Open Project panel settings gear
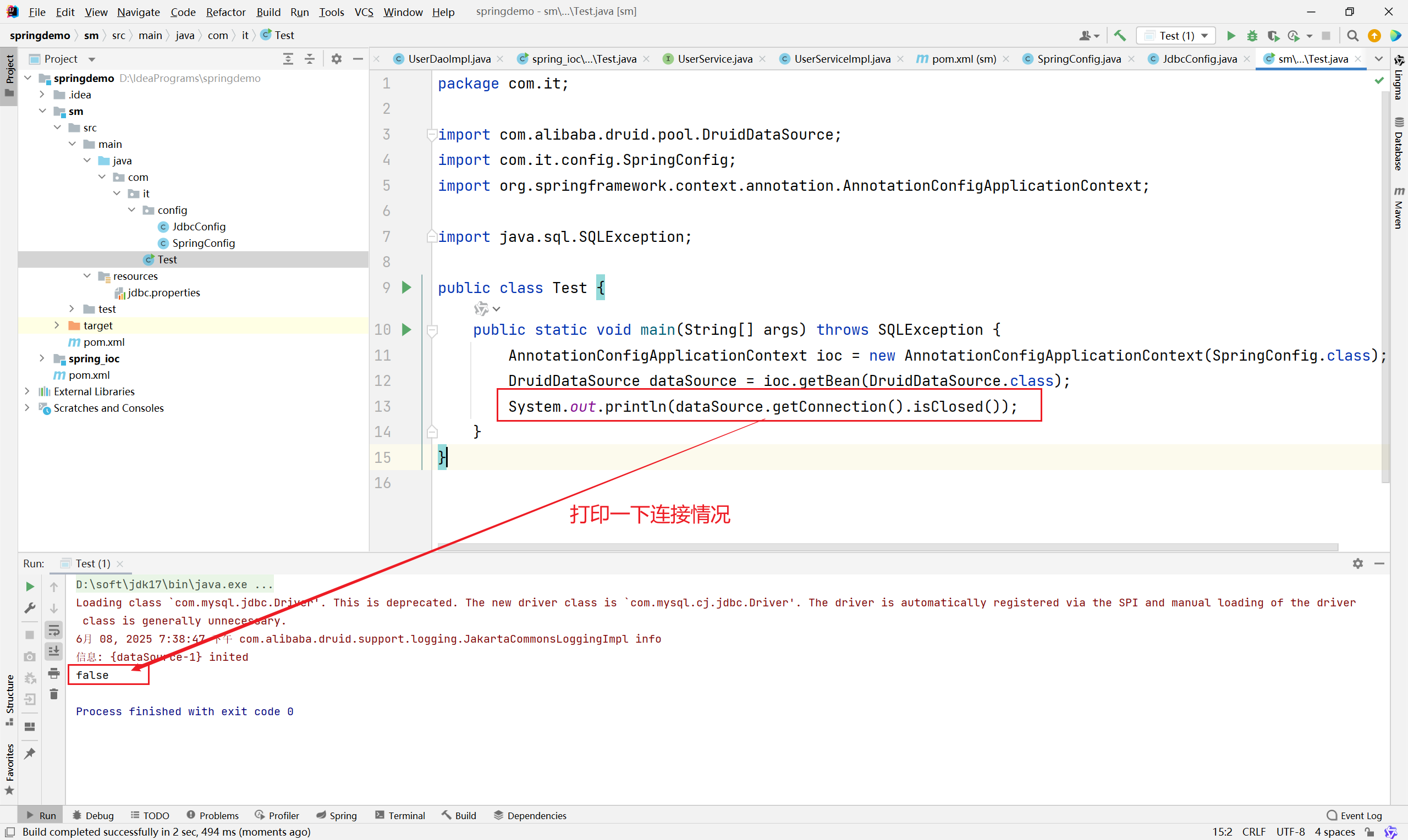 tap(336, 59)
